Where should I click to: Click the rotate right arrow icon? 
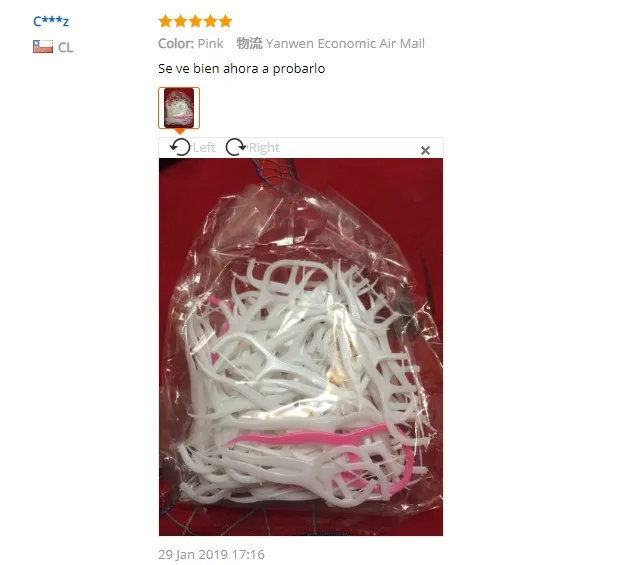(236, 147)
